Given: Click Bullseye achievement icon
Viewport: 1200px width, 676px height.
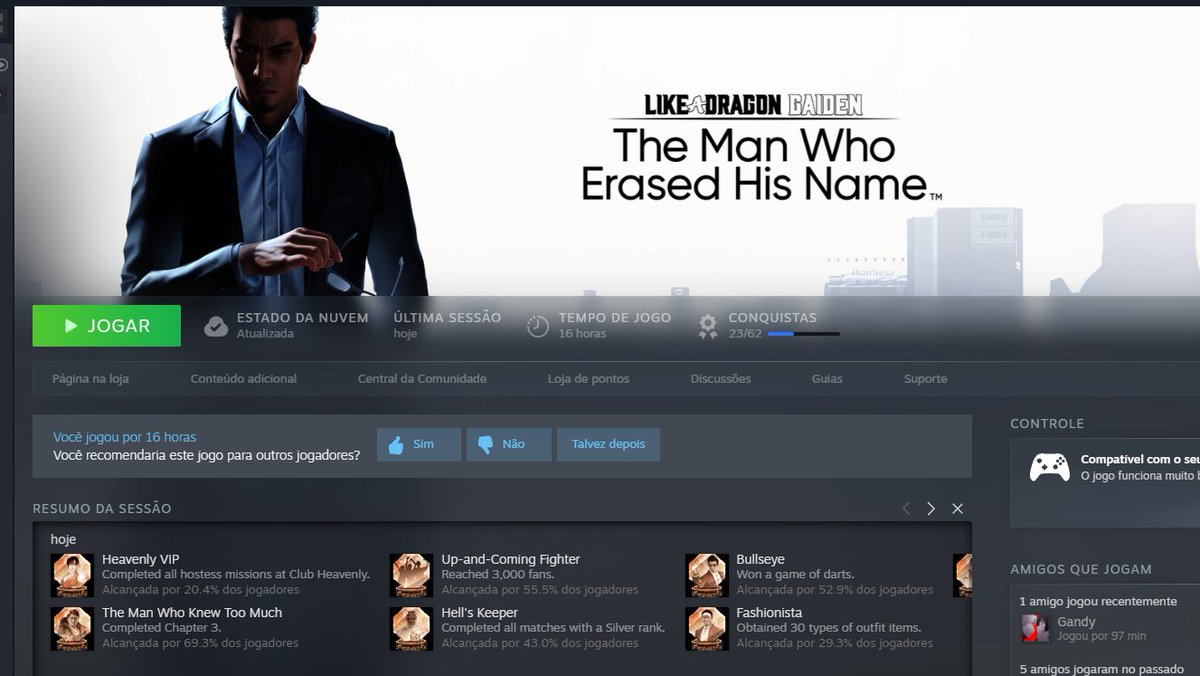Looking at the screenshot, I should pyautogui.click(x=707, y=575).
